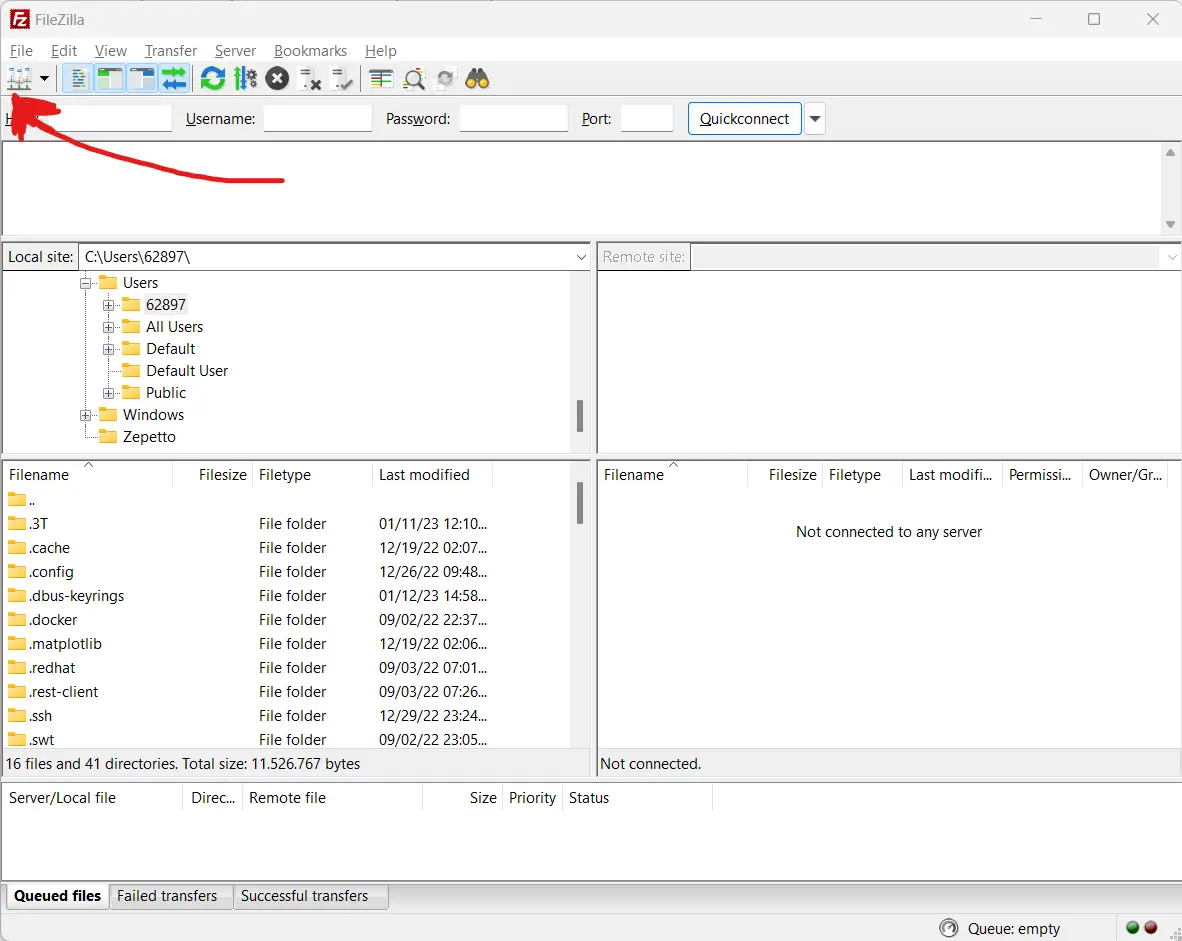This screenshot has height=941, width=1182.
Task: Expand the Default tree folder
Action: 109,348
